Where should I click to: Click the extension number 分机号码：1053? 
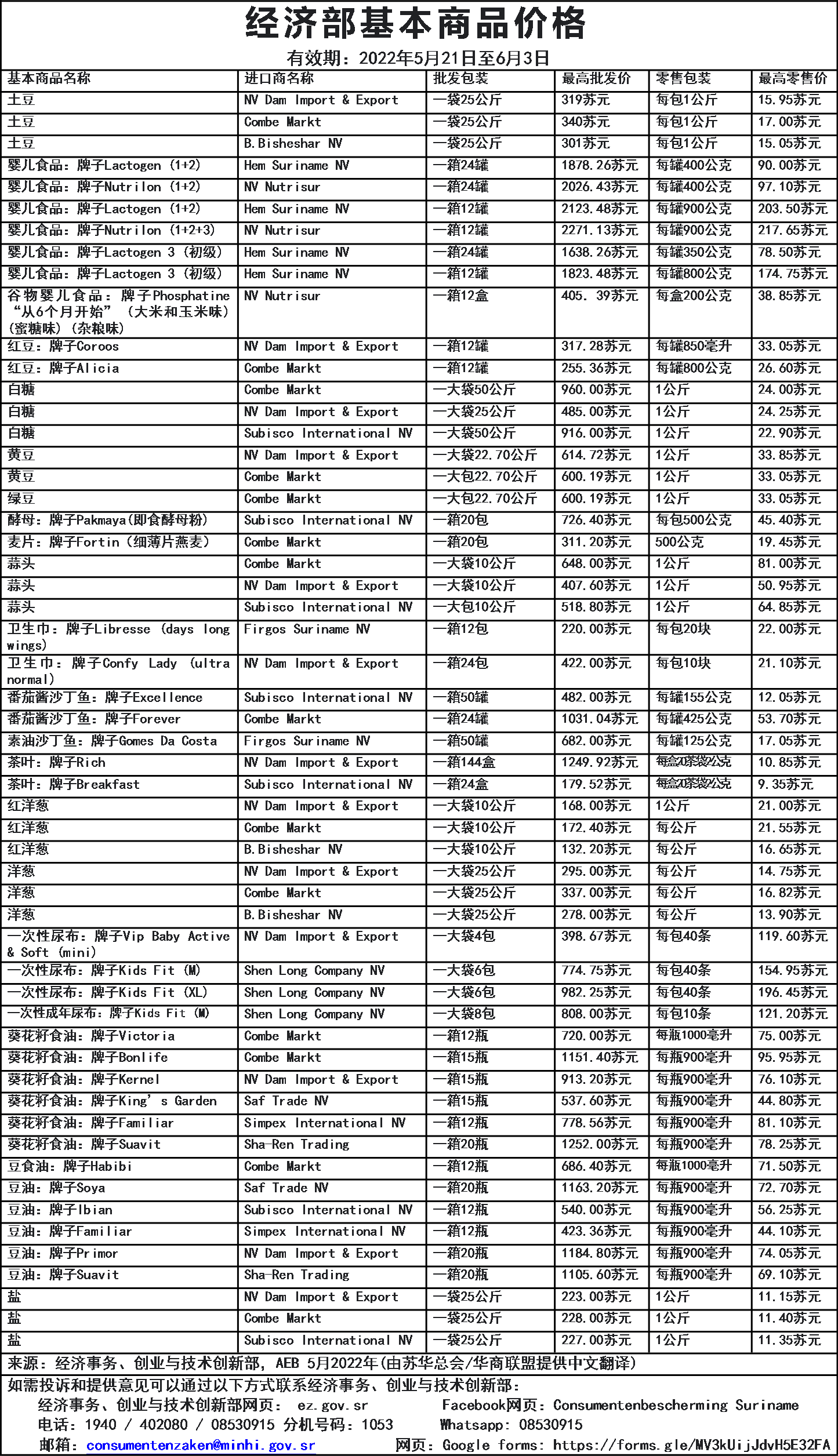click(338, 1425)
